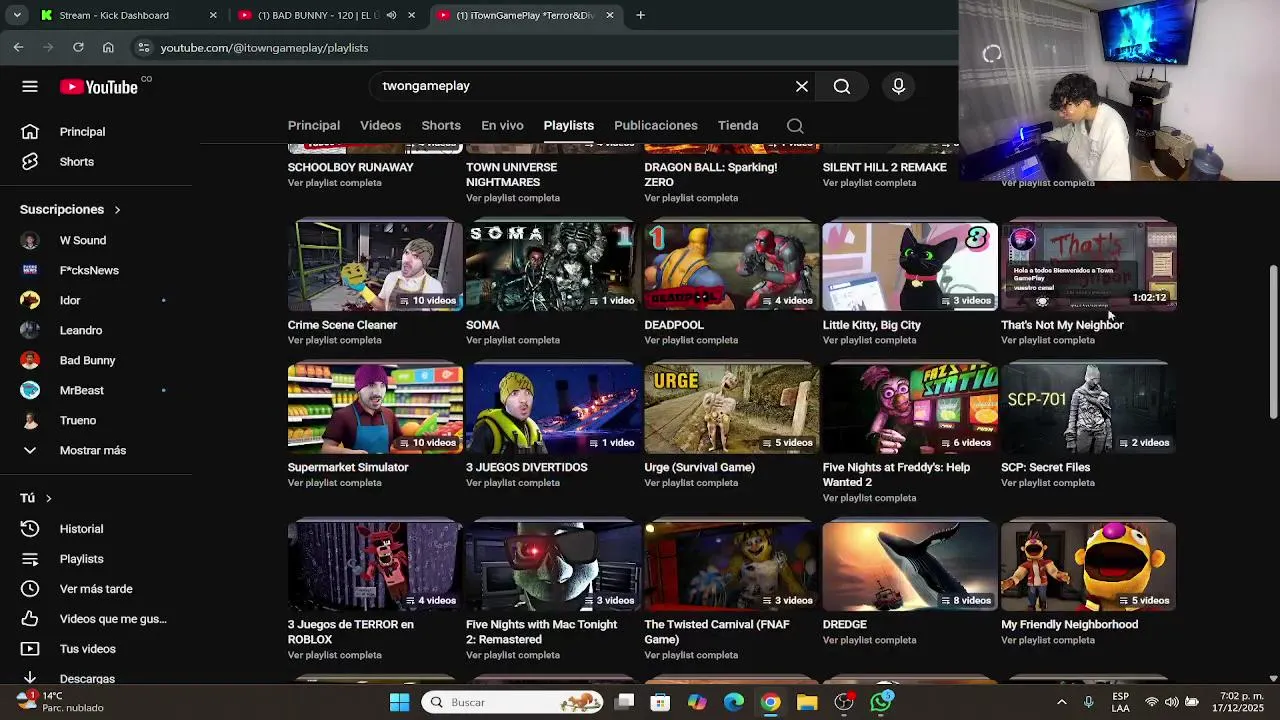Open My Friendly Neighborhood playlist thumbnail
The height and width of the screenshot is (720, 1280).
(x=1089, y=566)
